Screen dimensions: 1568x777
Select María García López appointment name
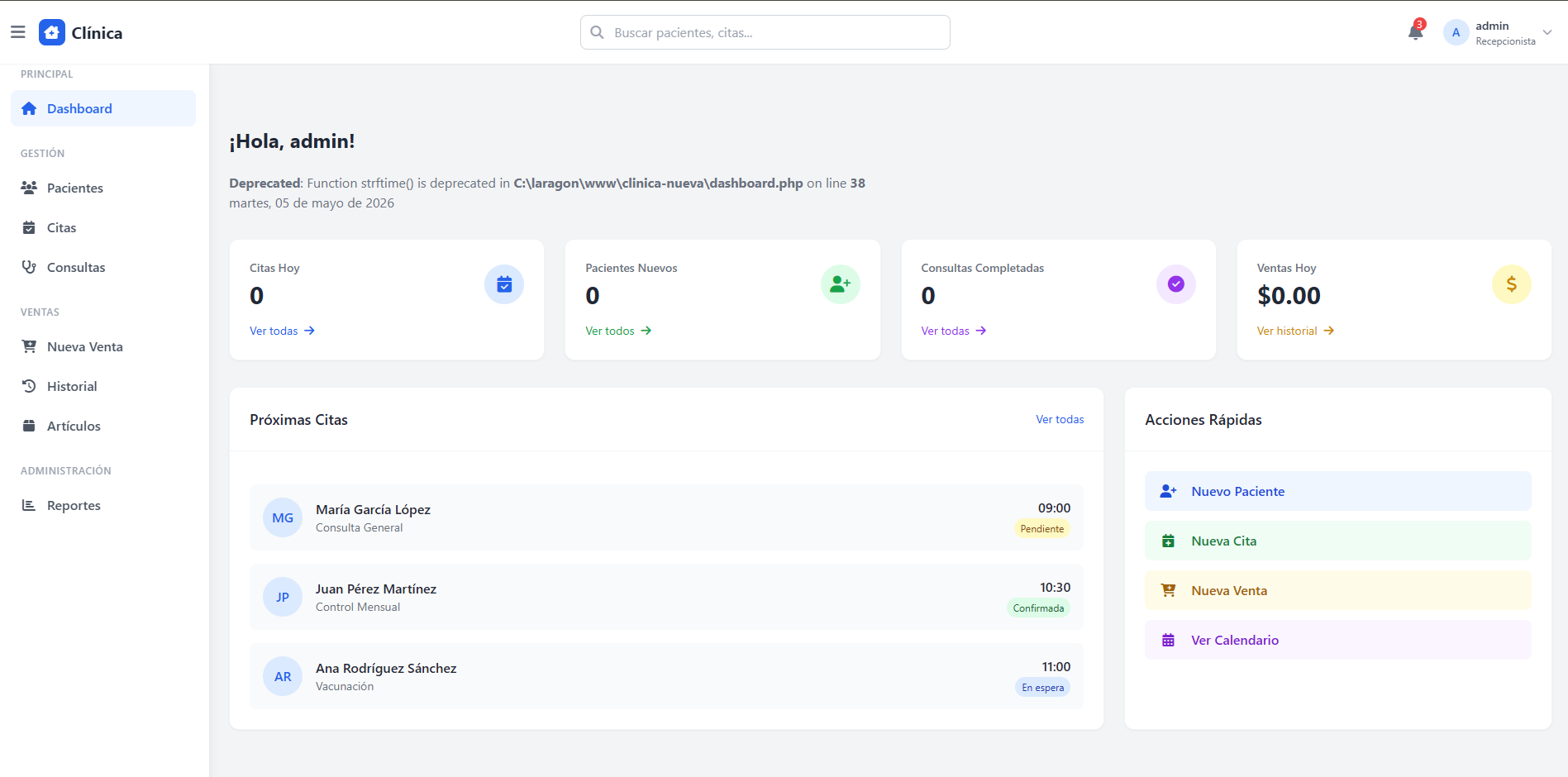point(373,509)
